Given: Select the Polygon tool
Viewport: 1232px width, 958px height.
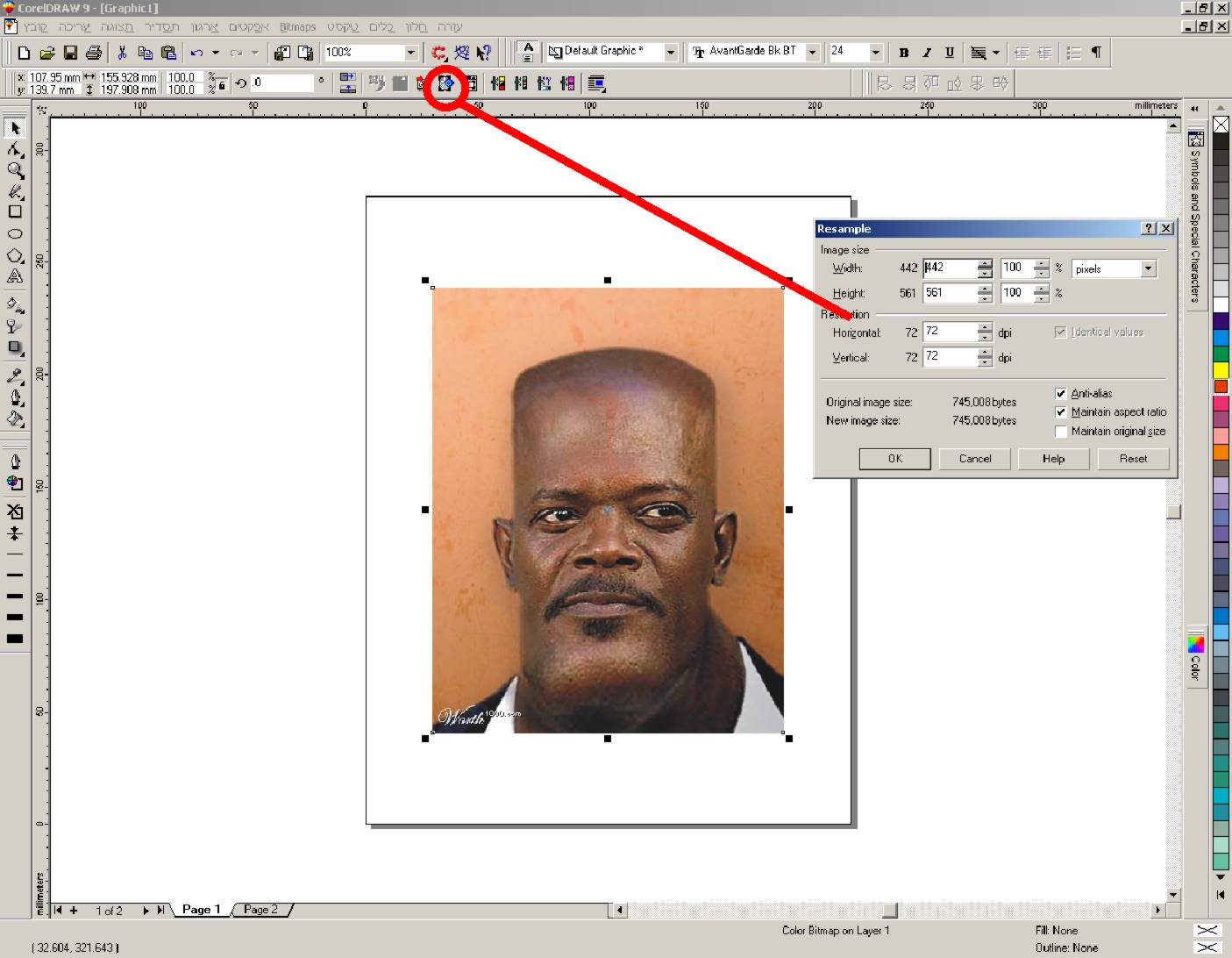Looking at the screenshot, I should pos(15,255).
